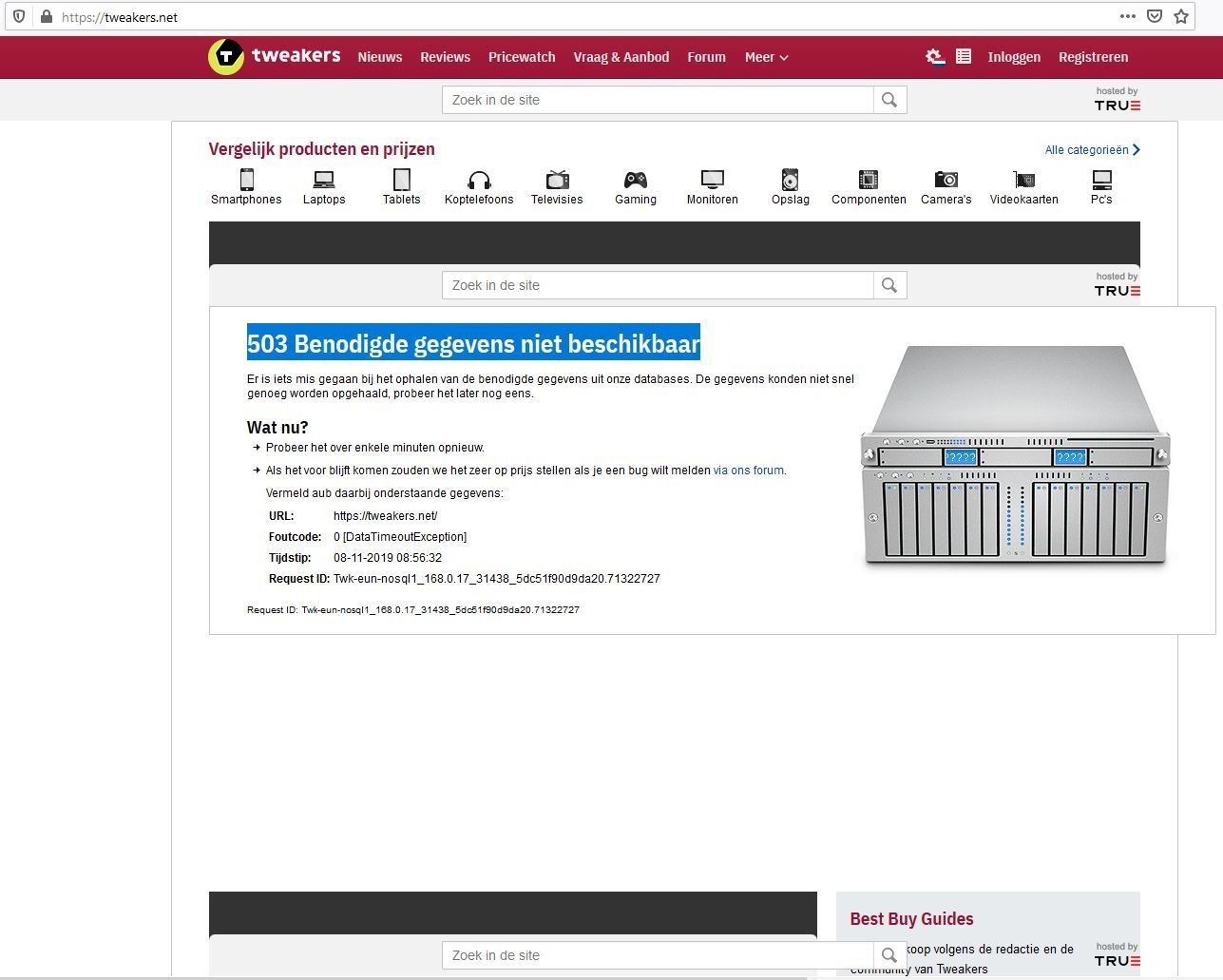The width and height of the screenshot is (1223, 980).
Task: Click the browser tracking protection shield icon
Action: tap(18, 16)
